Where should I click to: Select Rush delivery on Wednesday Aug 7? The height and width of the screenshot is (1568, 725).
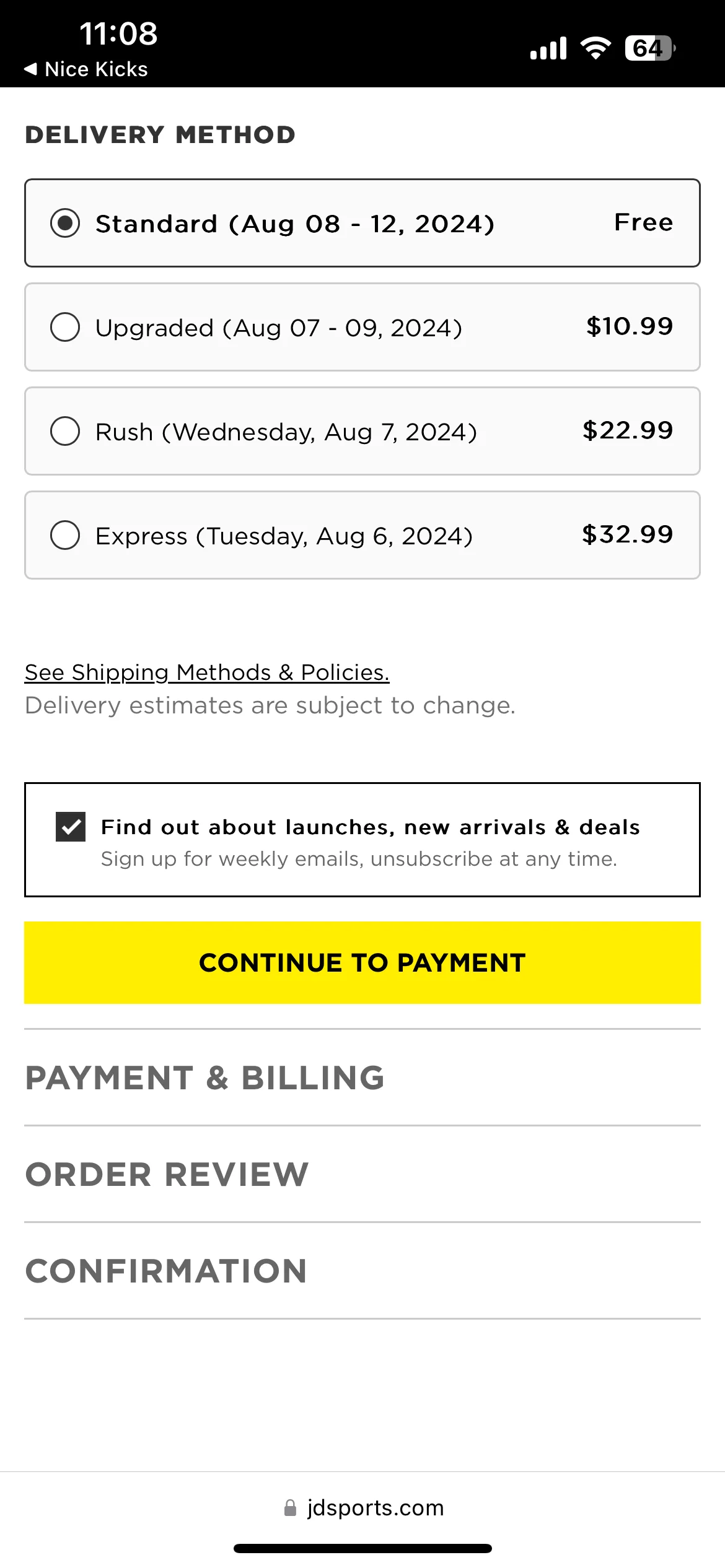coord(362,431)
